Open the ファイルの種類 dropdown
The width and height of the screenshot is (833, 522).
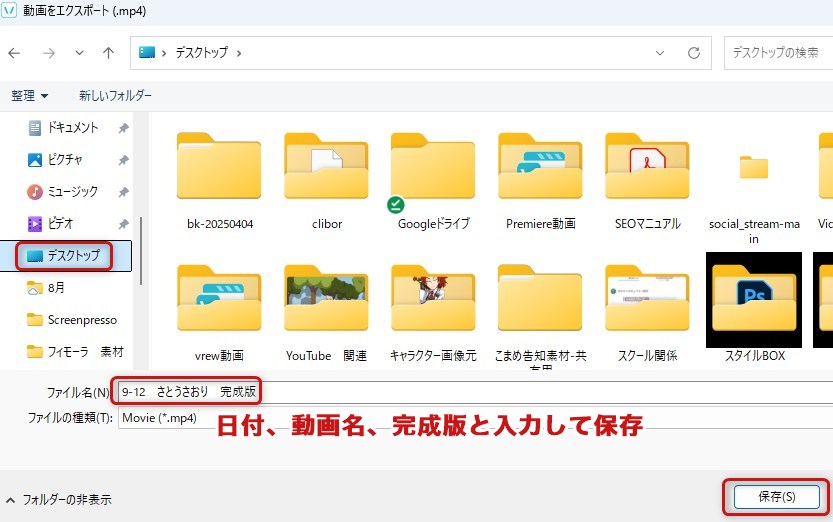coord(400,417)
